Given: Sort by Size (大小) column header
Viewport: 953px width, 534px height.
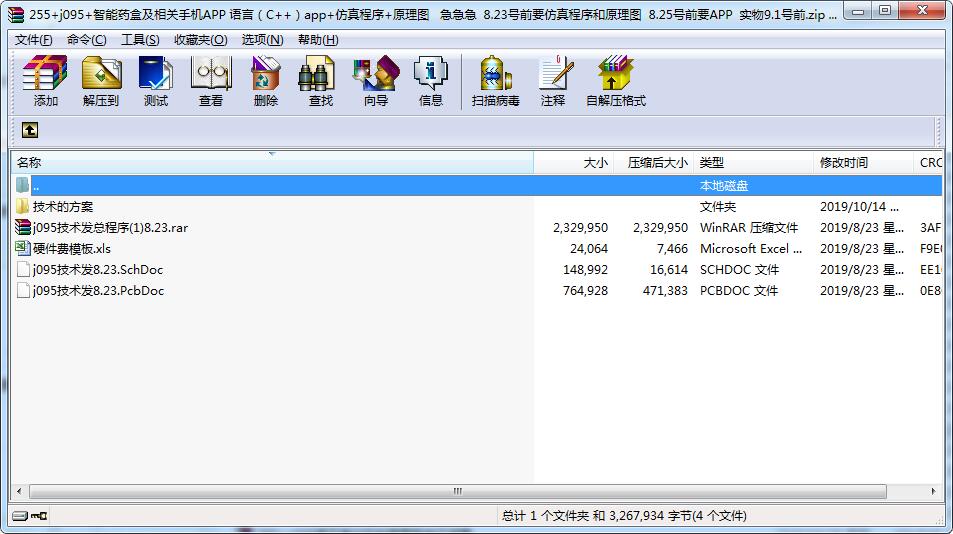Looking at the screenshot, I should (573, 162).
